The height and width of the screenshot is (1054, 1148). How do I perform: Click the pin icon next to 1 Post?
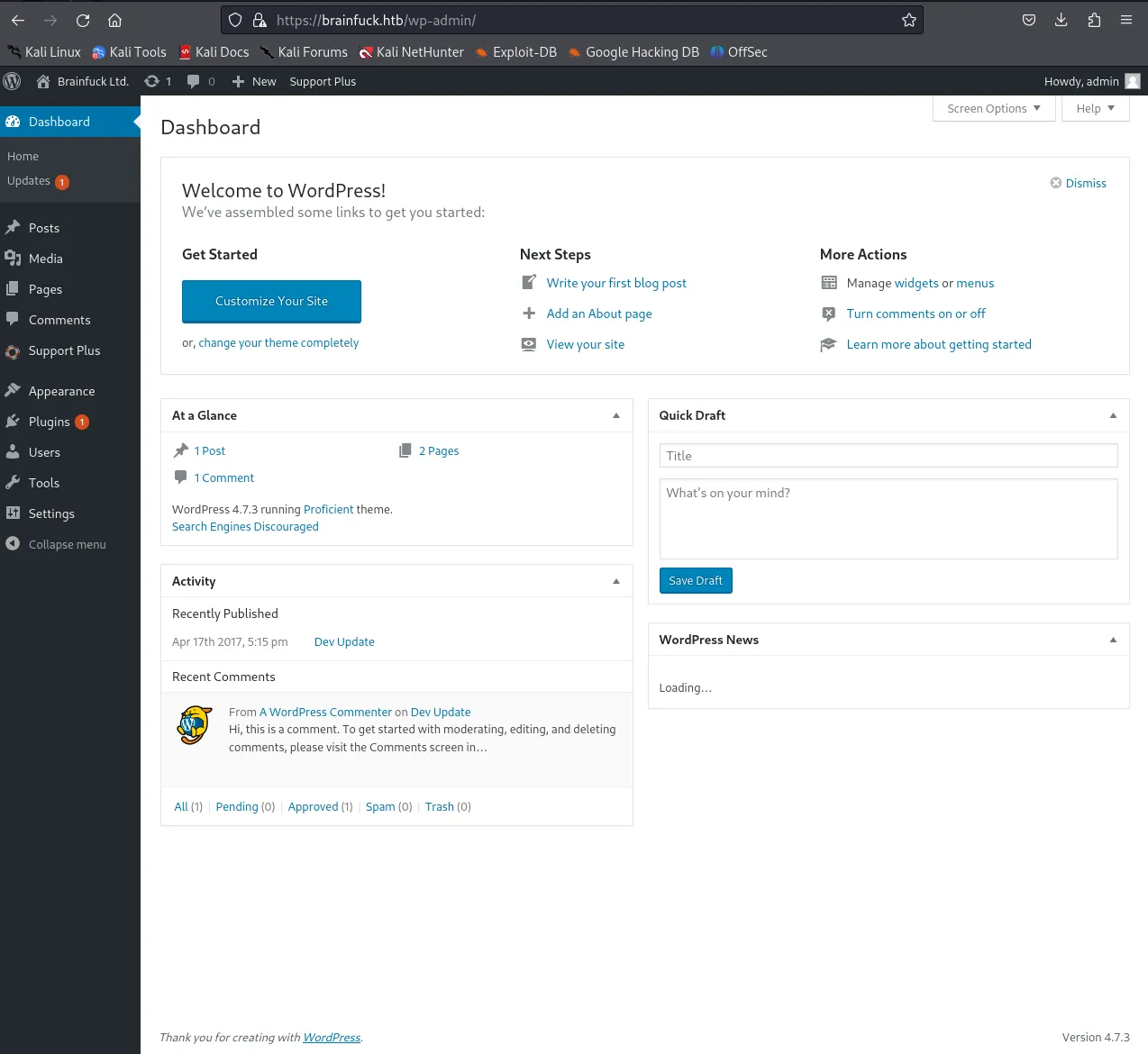tap(181, 450)
